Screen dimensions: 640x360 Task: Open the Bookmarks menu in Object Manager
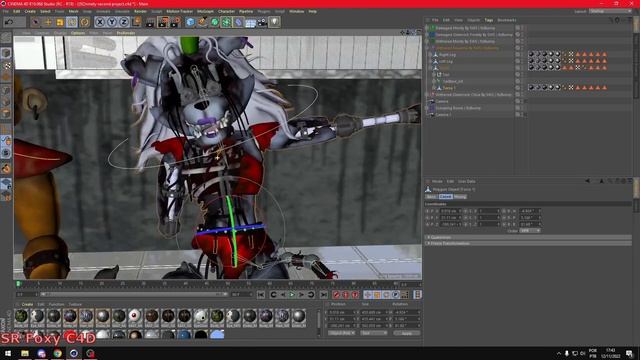507,20
